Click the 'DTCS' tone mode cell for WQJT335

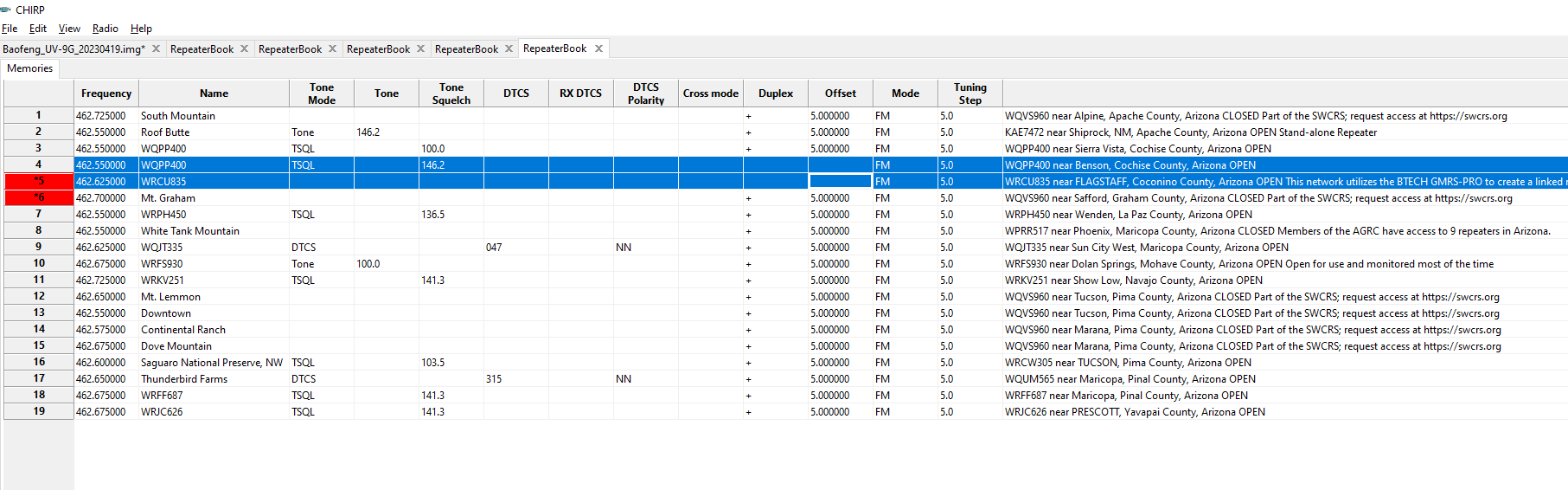tap(322, 247)
